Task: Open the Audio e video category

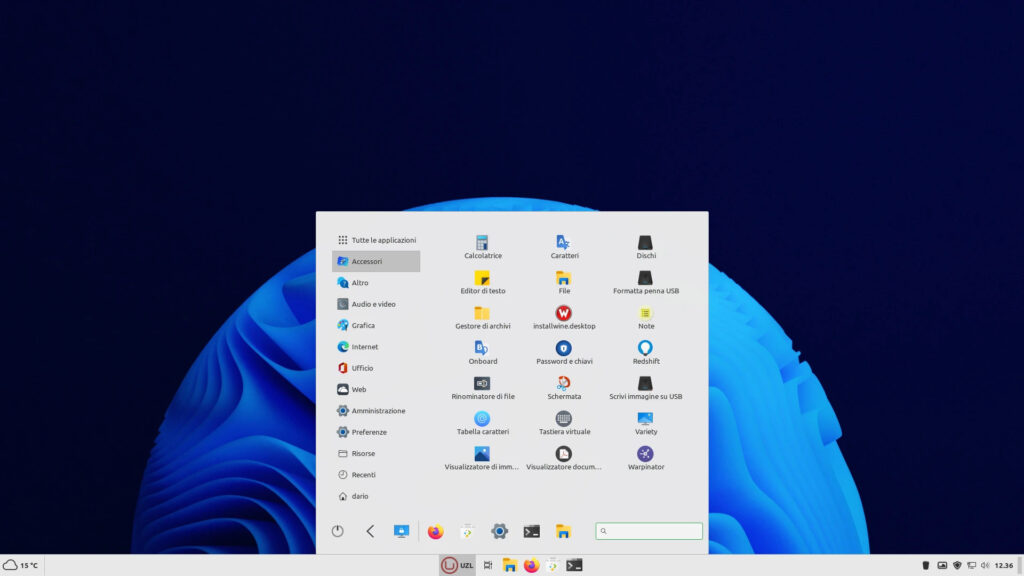Action: (x=376, y=304)
